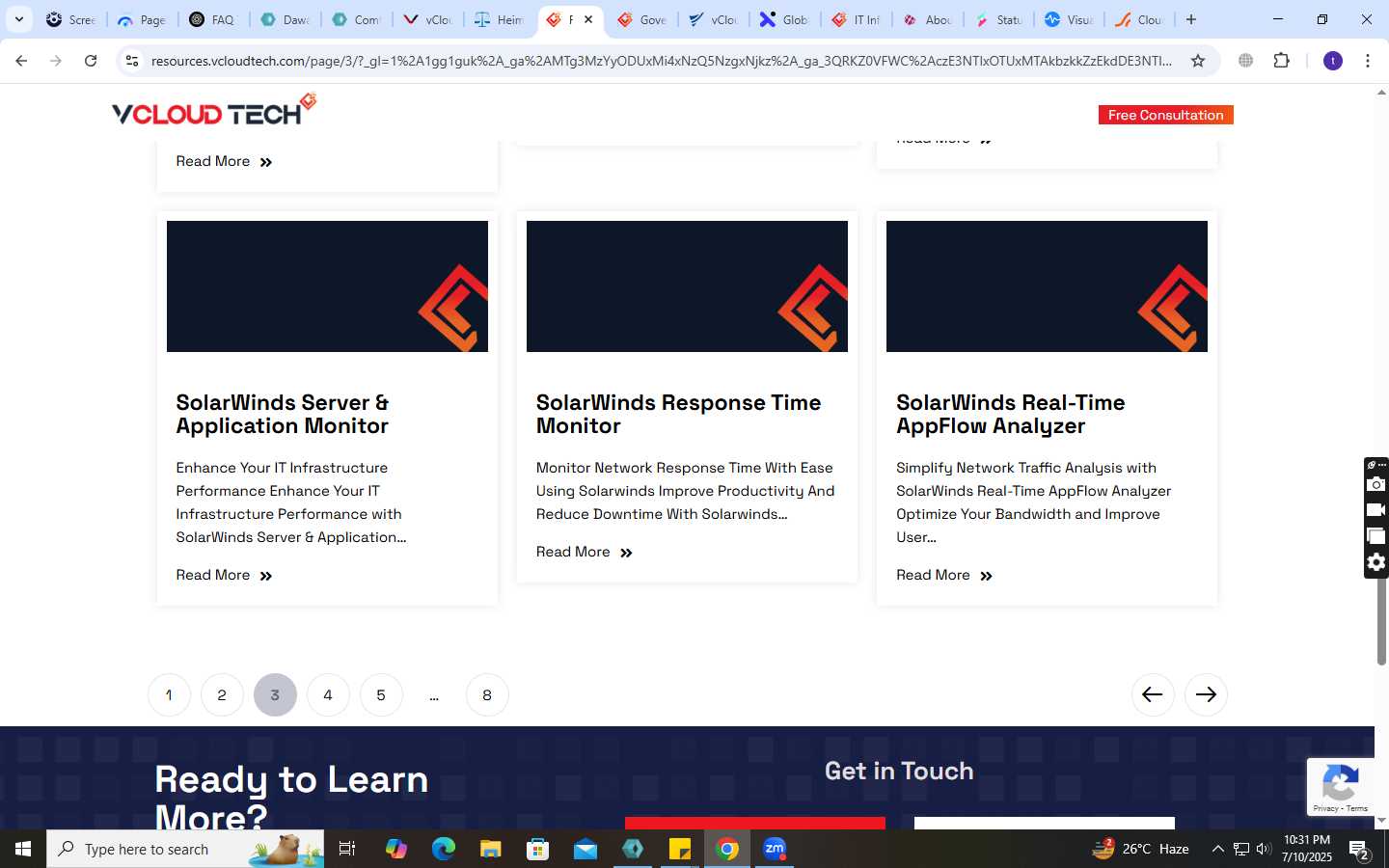1389x868 pixels.
Task: Open Sticky Notes from the taskbar
Action: (x=680, y=849)
